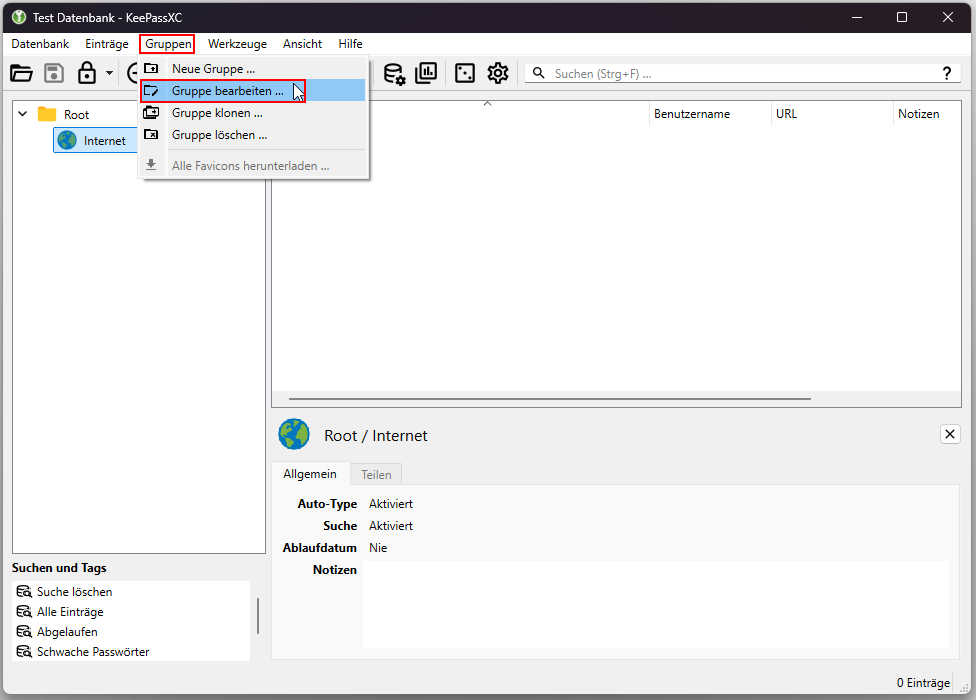The width and height of the screenshot is (976, 700).
Task: Sort entries by the Notizen column
Action: tap(927, 114)
